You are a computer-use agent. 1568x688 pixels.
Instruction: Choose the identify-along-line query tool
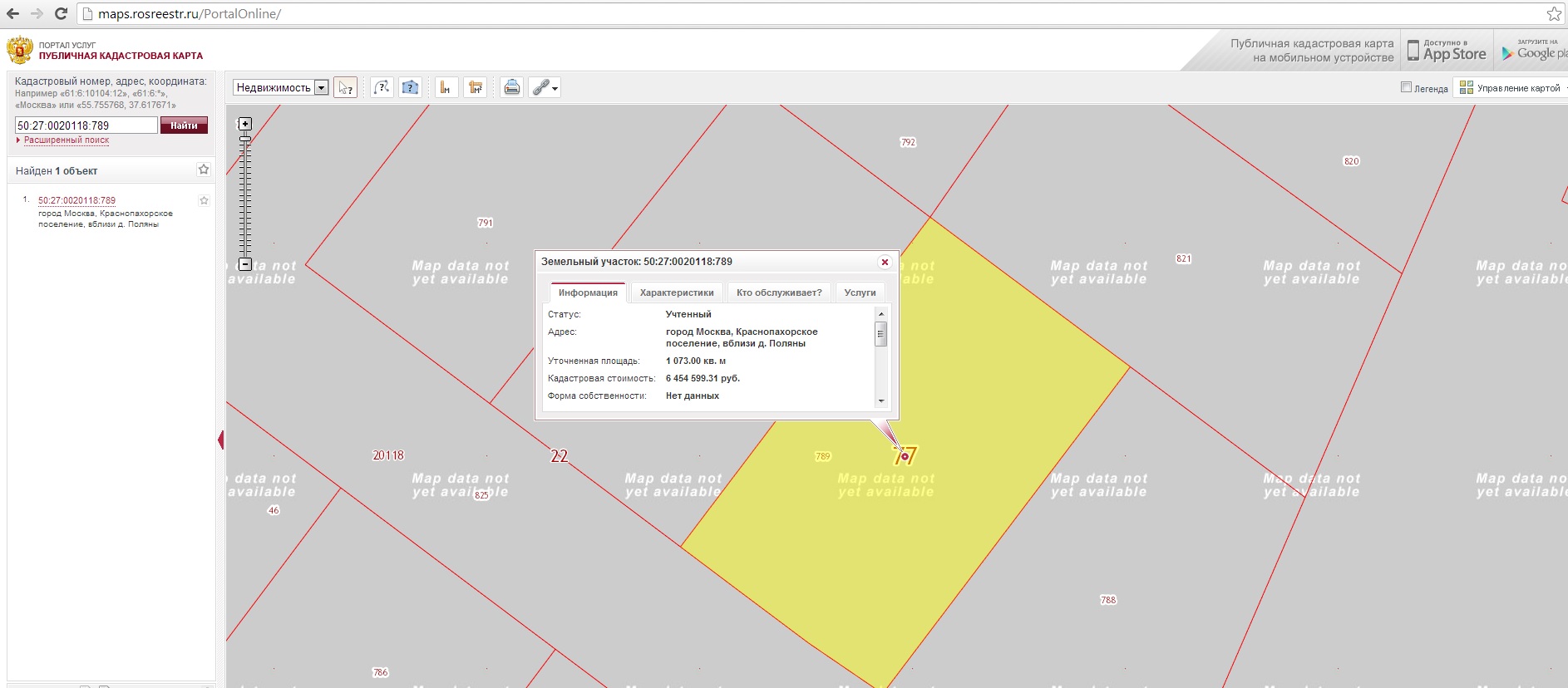tap(382, 87)
